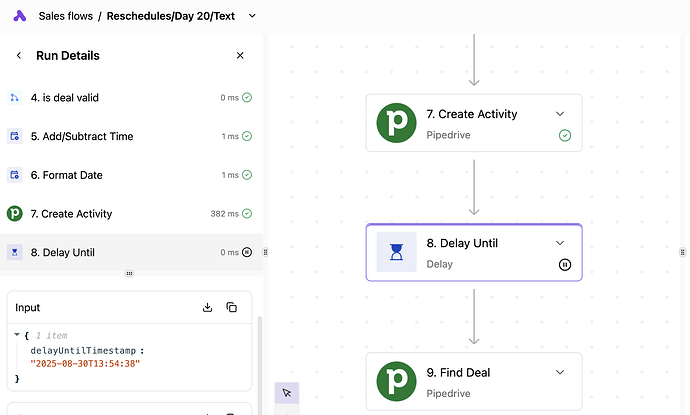This screenshot has height=415, width=690.
Task: Click the Activepieces logo icon
Action: [18, 16]
